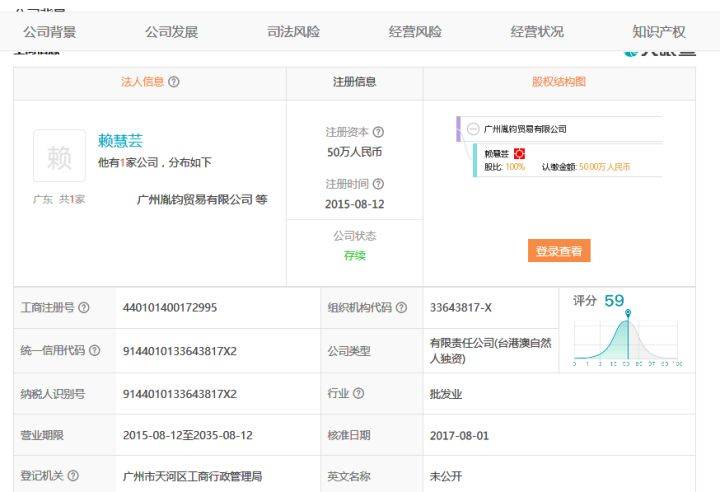Click the 100% shareholding ratio value

[515, 167]
